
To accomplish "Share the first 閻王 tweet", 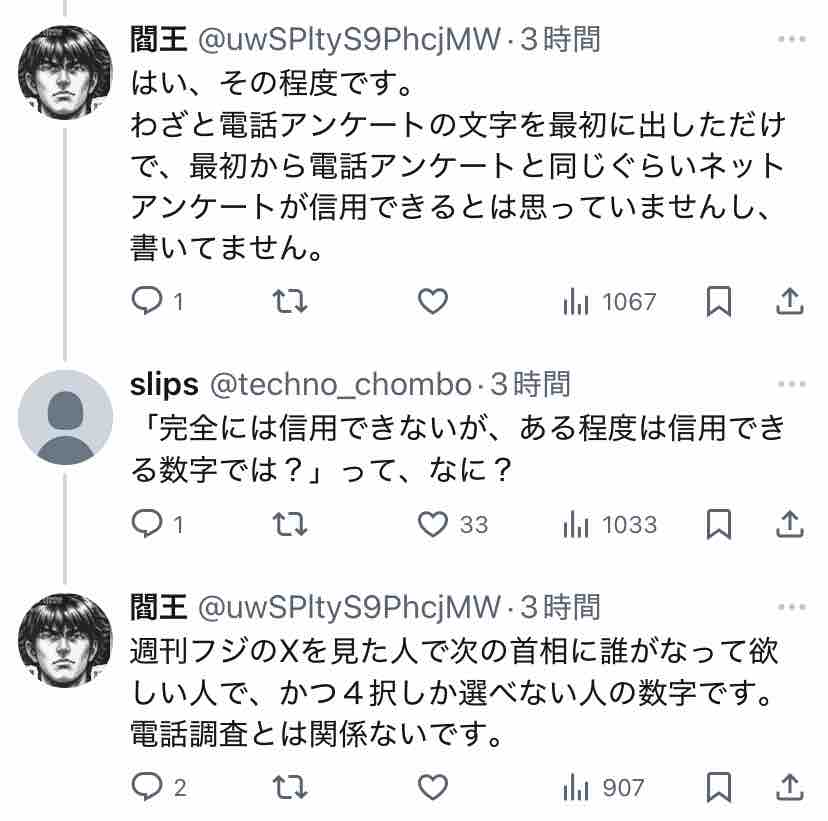I will [789, 301].
